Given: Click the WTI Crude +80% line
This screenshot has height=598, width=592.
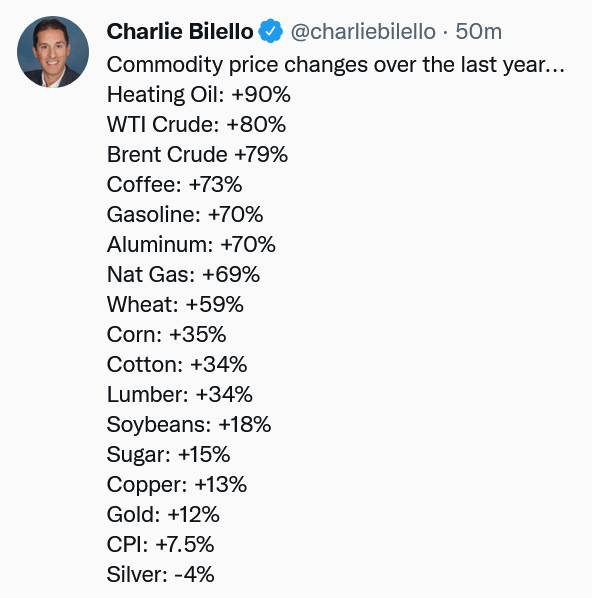Looking at the screenshot, I should [x=196, y=124].
